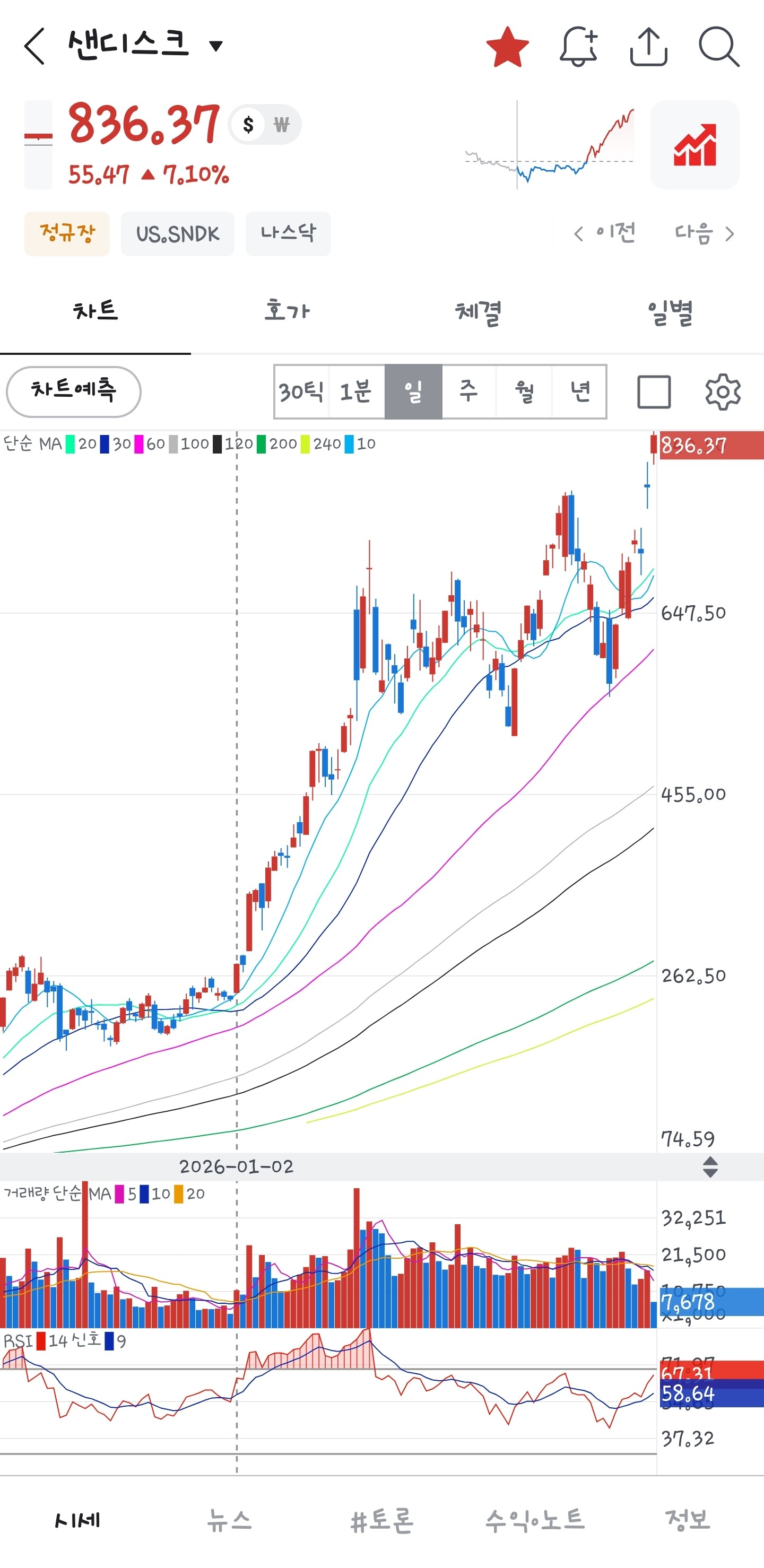Open the share icon

click(x=648, y=46)
